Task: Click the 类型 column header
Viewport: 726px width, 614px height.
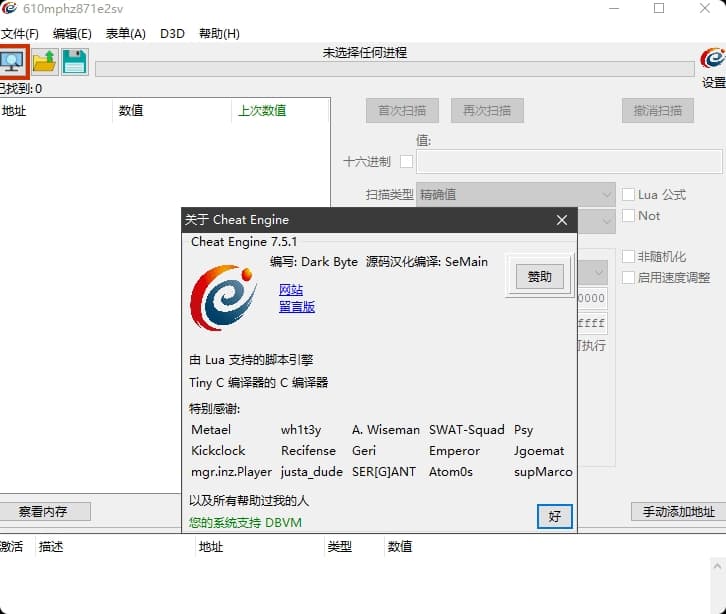Action: (x=339, y=547)
